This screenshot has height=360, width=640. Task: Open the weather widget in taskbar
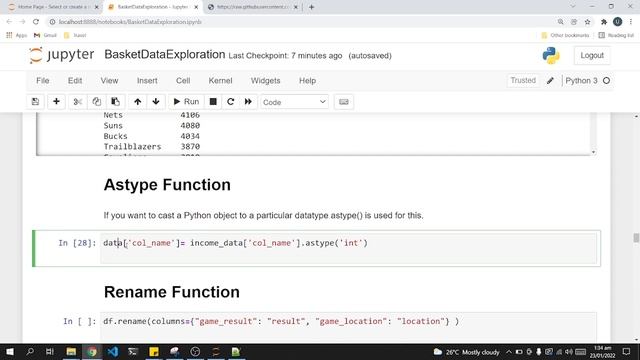[467, 352]
